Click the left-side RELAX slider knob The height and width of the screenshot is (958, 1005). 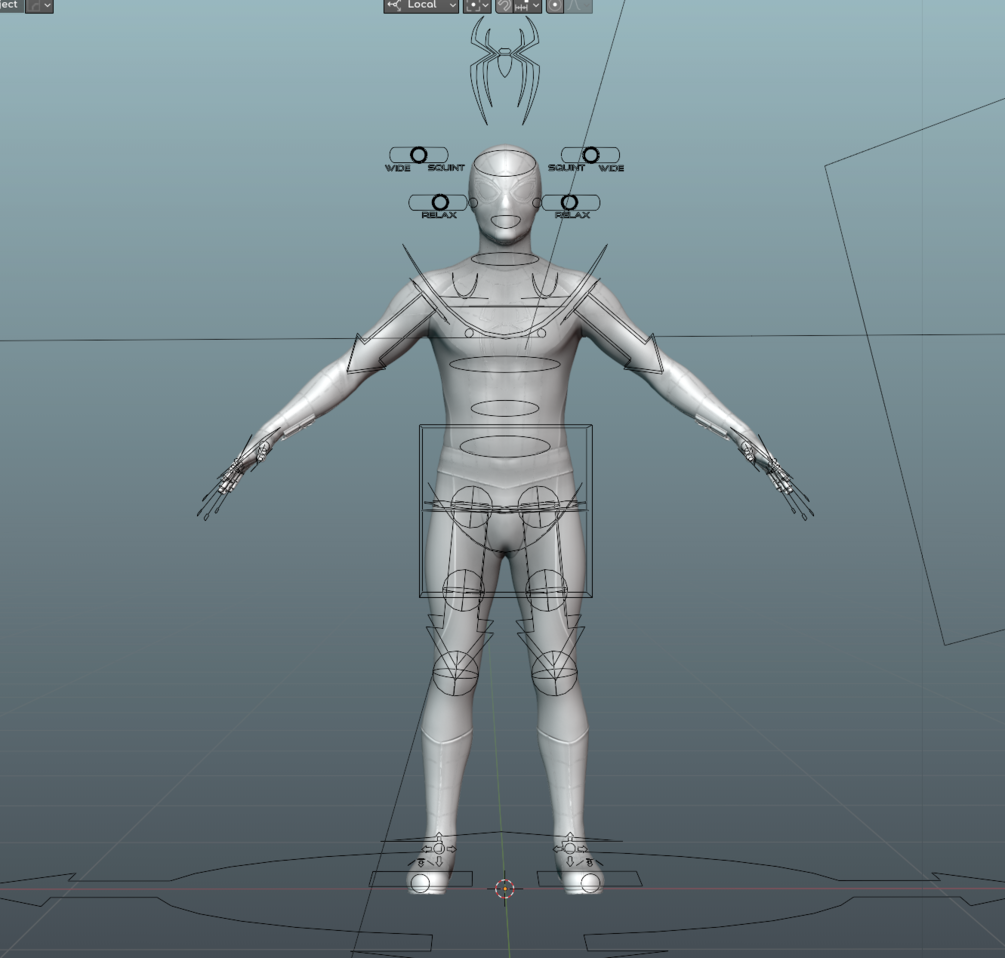point(440,202)
